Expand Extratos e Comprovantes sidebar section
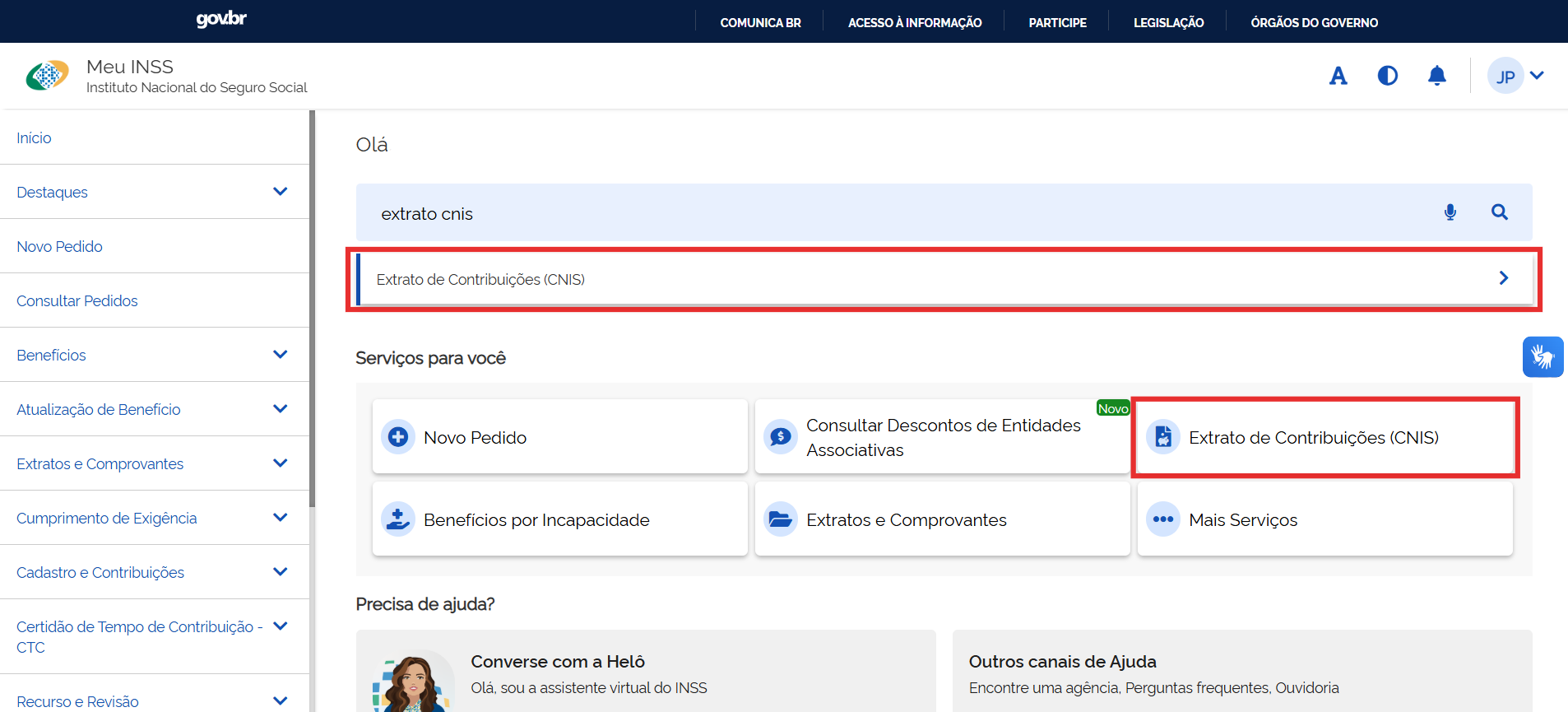 (x=280, y=463)
